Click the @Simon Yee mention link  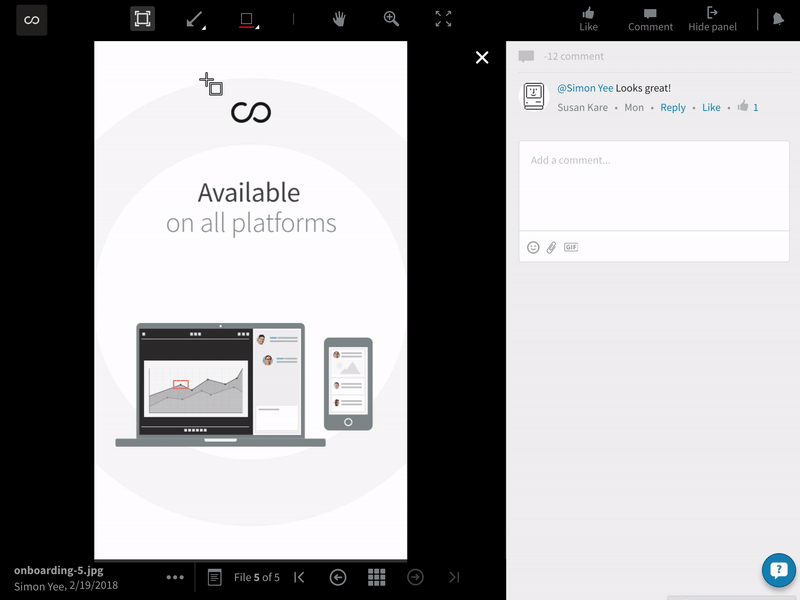click(584, 88)
